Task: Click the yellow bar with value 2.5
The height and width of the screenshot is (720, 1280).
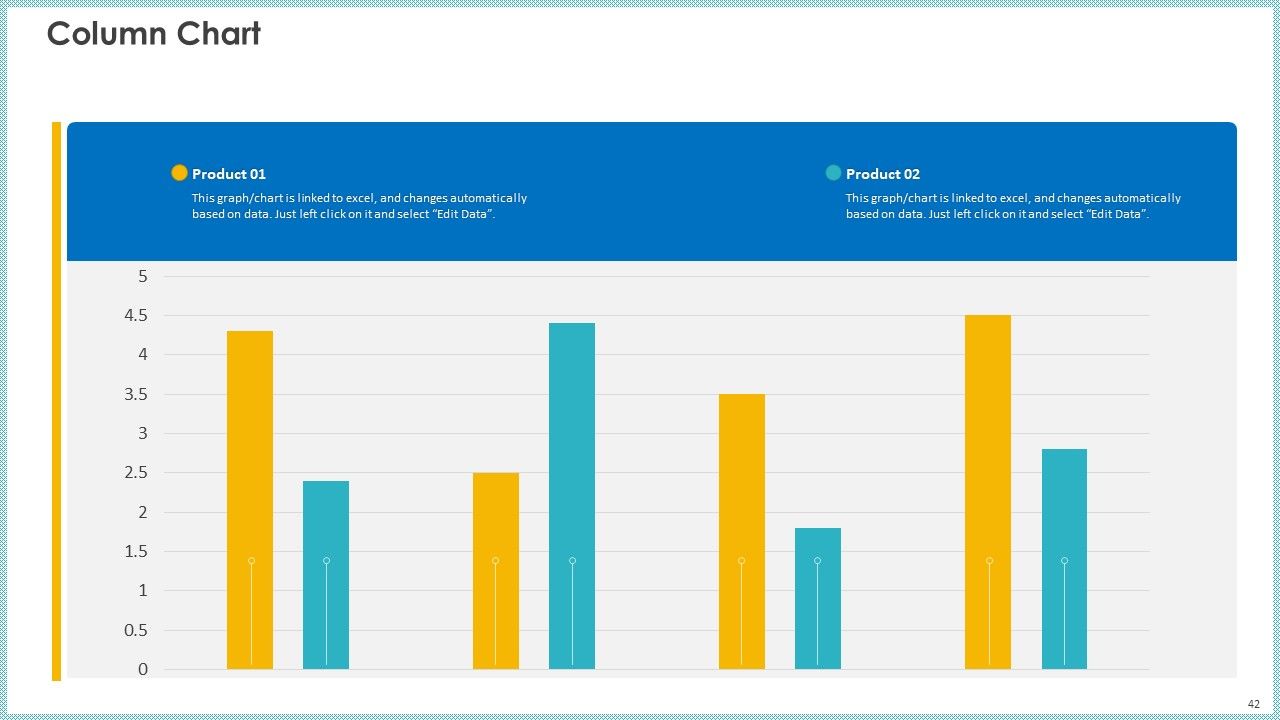Action: coord(496,571)
